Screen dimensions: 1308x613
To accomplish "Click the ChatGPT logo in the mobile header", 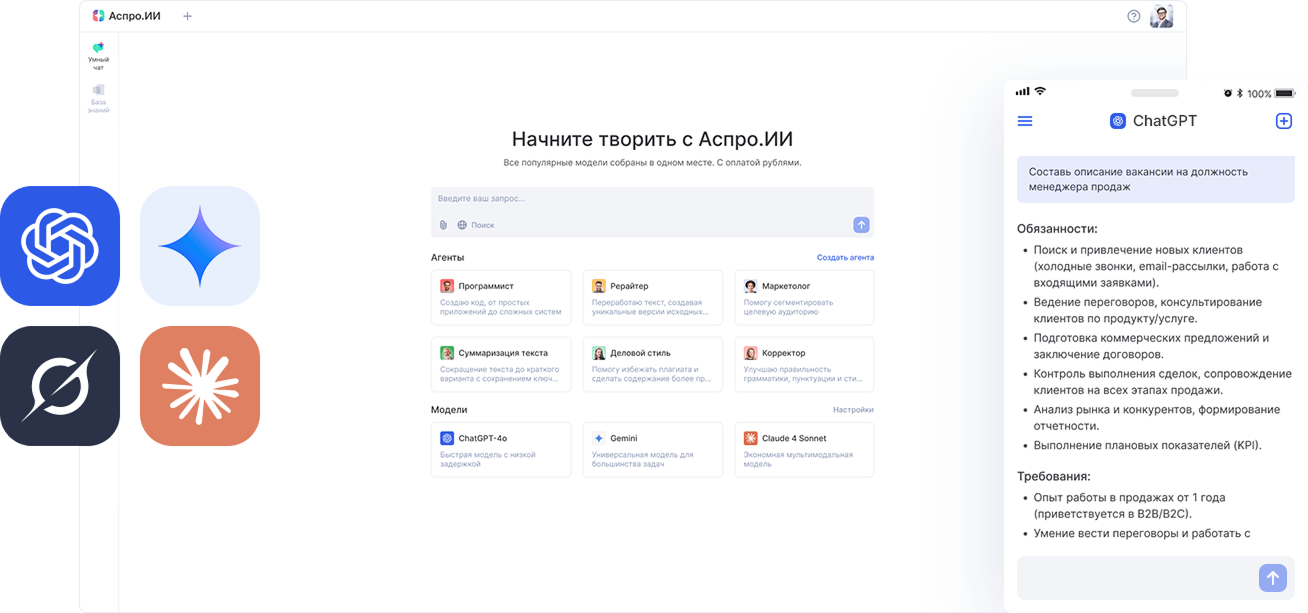I will tap(1118, 121).
